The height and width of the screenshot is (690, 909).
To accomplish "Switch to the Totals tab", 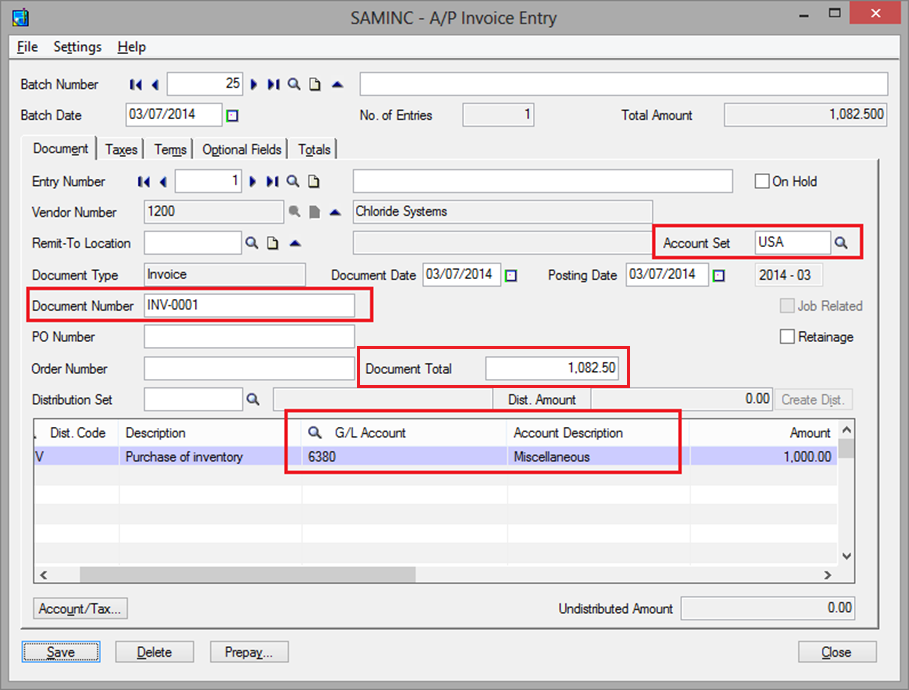I will click(314, 150).
